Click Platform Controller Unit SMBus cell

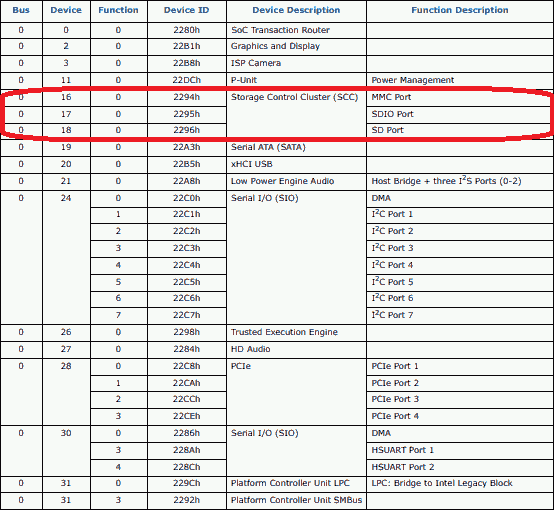(x=296, y=500)
